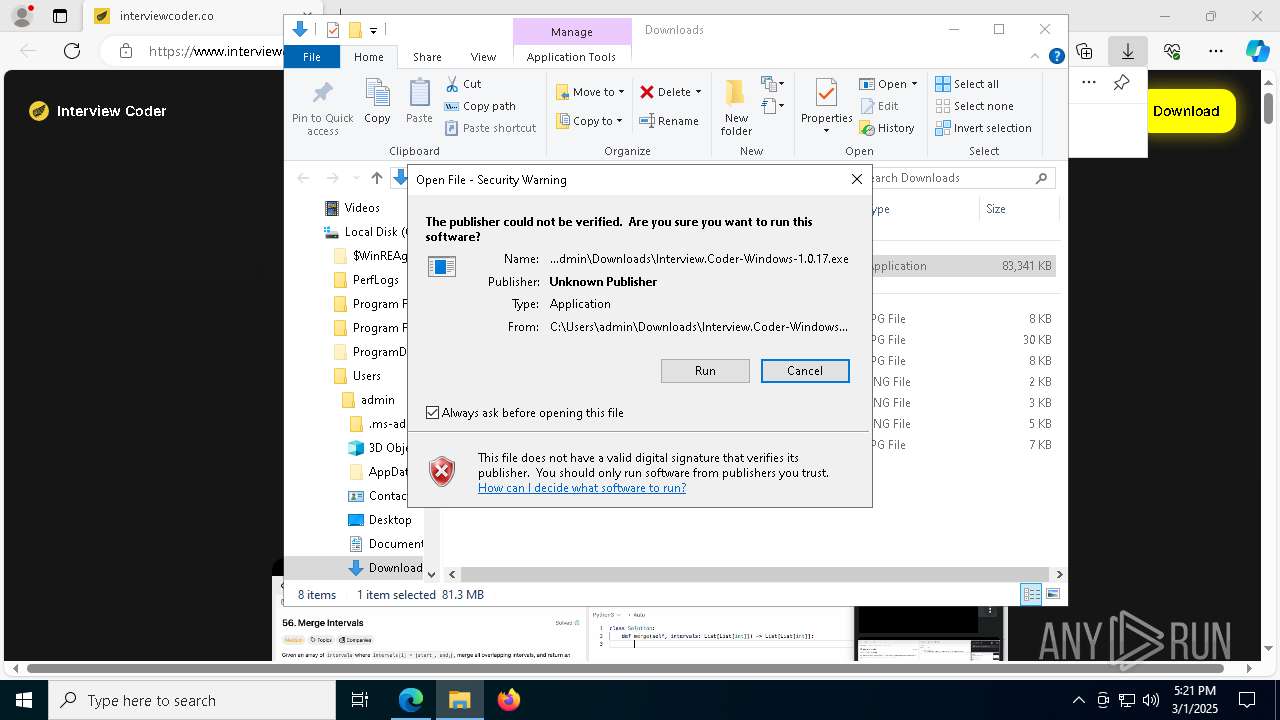Open Edge downloads toolbar icon

(1127, 51)
